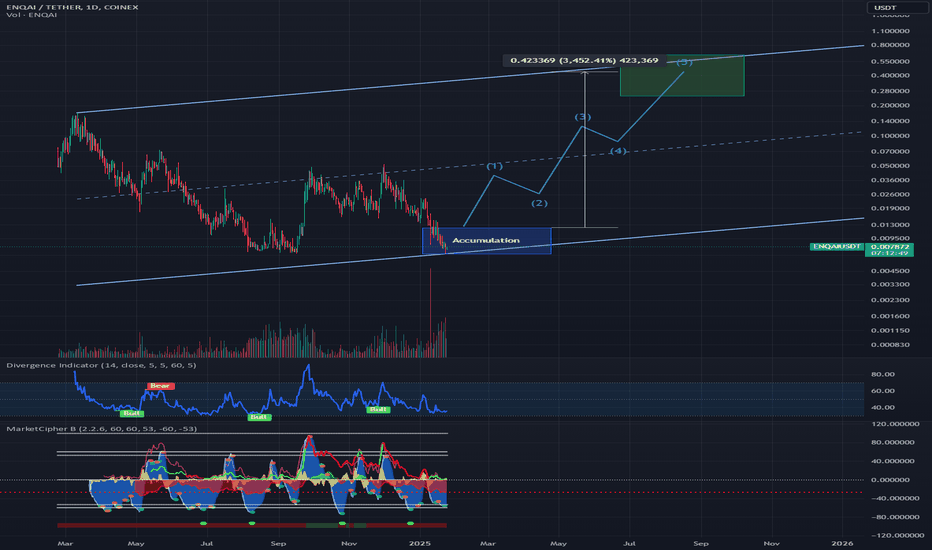932x550 pixels.
Task: Click the ENQAIUSDT price line label
Action: [837, 246]
